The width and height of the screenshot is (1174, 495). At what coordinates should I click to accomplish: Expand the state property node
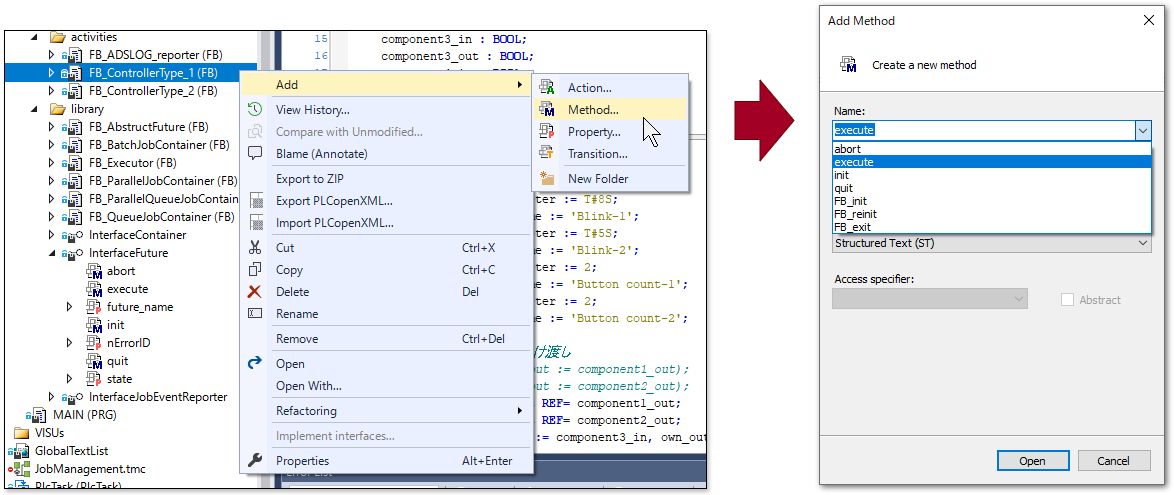(x=70, y=379)
